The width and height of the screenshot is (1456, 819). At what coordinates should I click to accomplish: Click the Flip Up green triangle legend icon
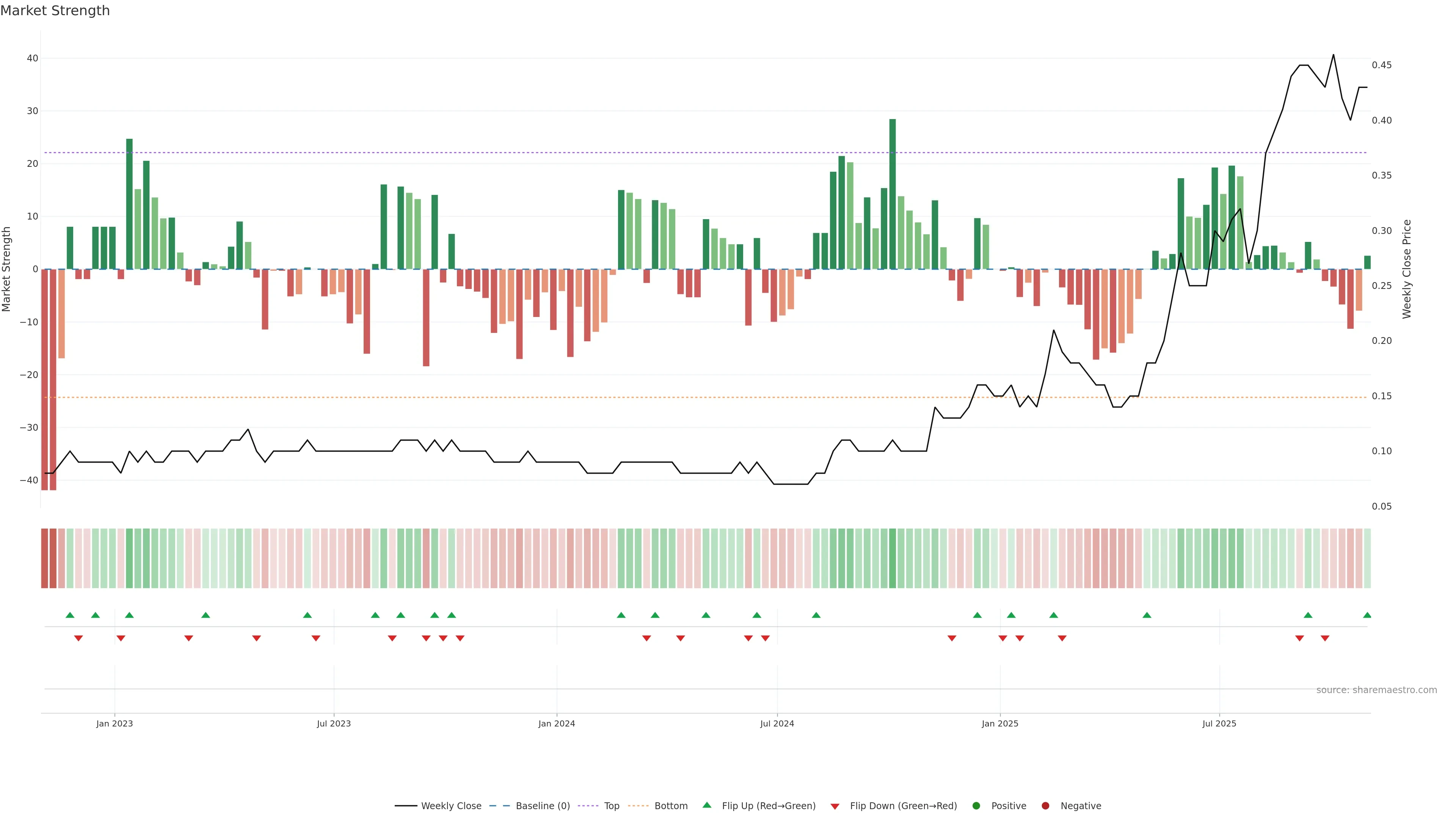706,805
